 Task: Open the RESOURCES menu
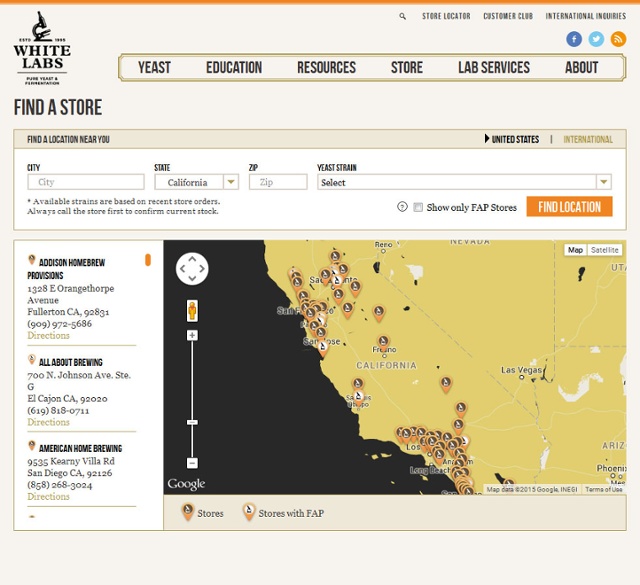coord(327,67)
